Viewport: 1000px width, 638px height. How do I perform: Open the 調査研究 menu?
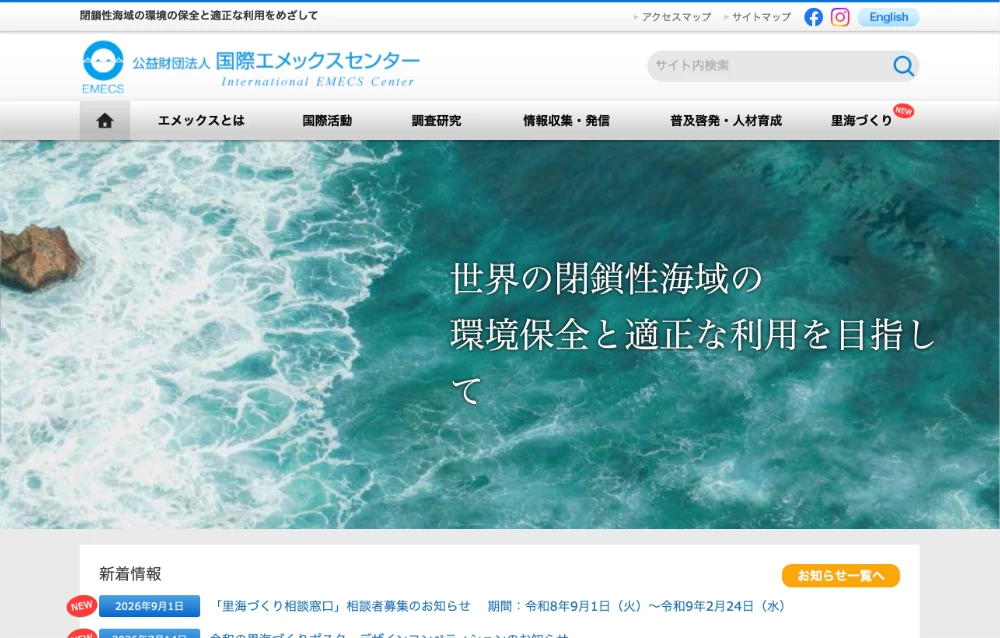(x=436, y=121)
